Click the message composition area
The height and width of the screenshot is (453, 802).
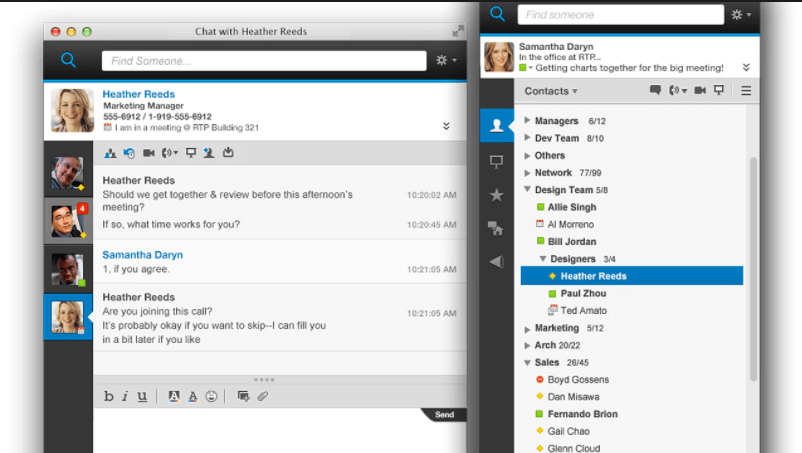click(x=279, y=432)
